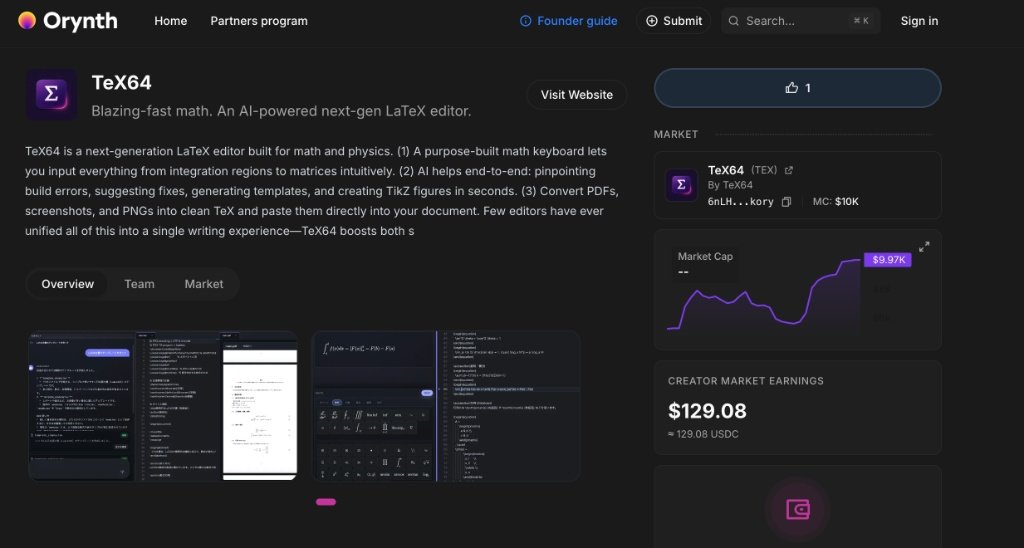Click the TeX64 project title

(x=121, y=83)
